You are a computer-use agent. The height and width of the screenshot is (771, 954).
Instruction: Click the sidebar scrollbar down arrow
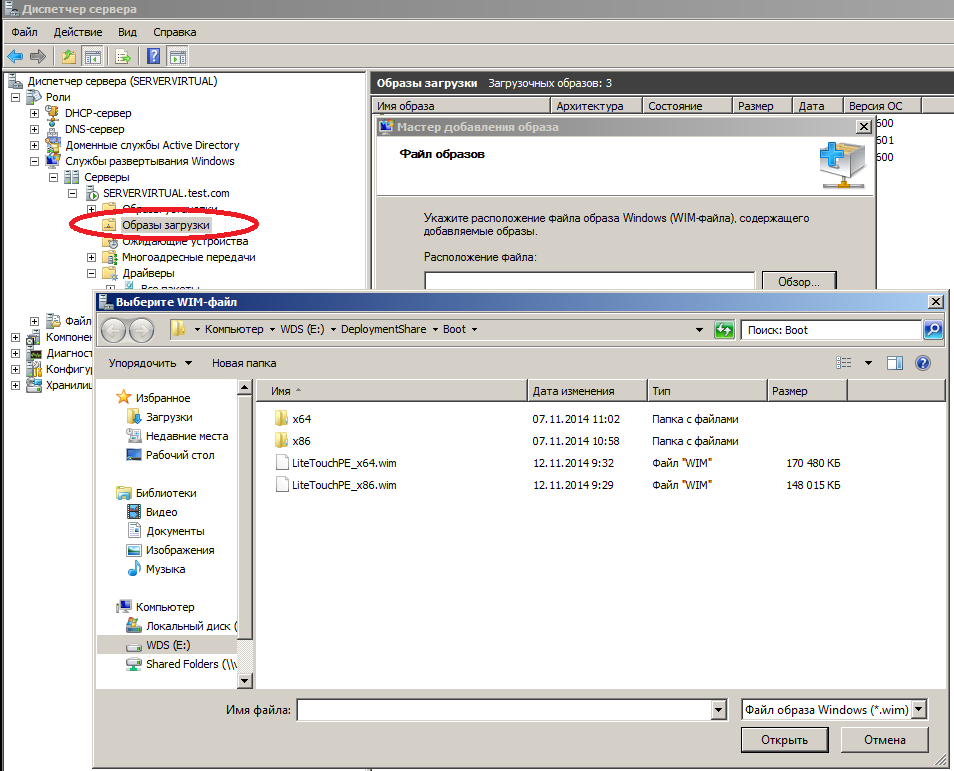pos(245,681)
